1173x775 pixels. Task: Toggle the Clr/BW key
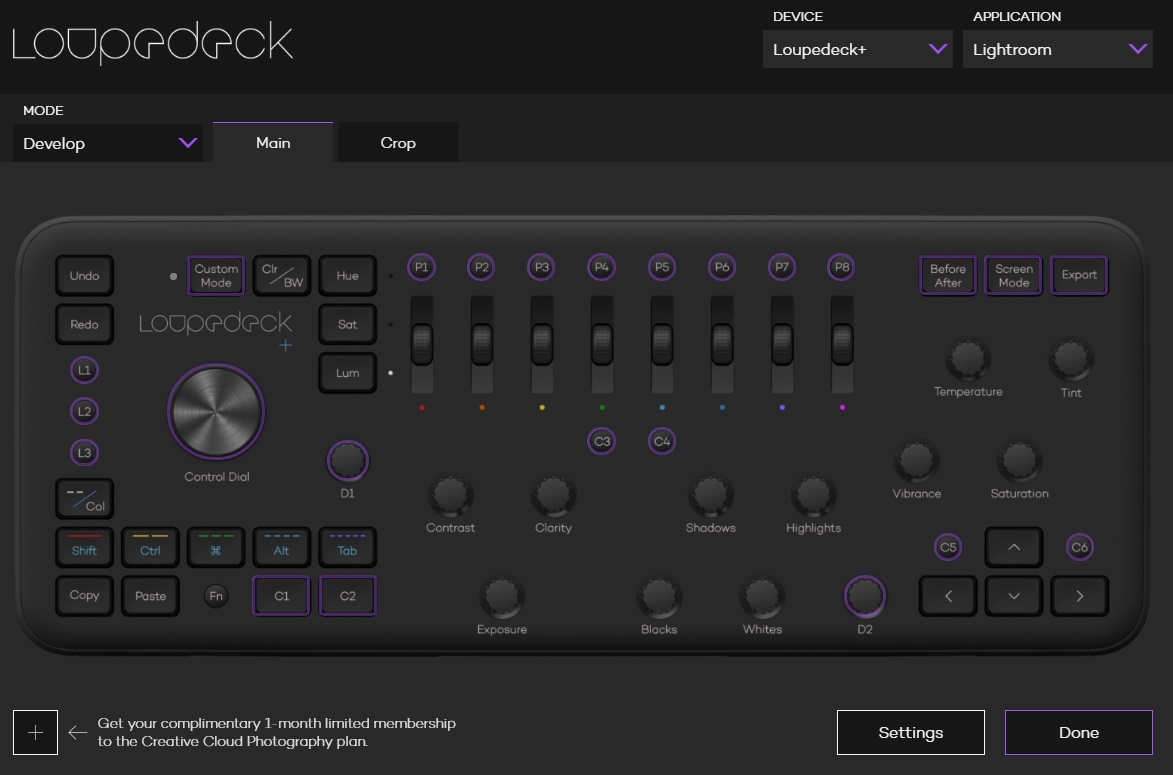click(x=282, y=275)
